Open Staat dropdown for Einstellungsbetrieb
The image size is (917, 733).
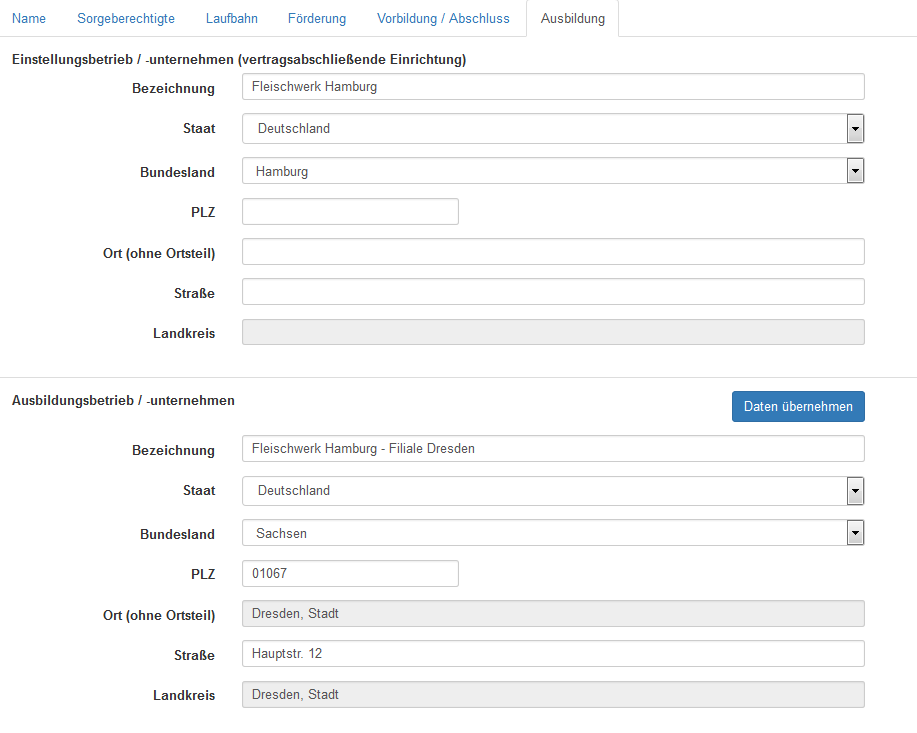point(553,129)
